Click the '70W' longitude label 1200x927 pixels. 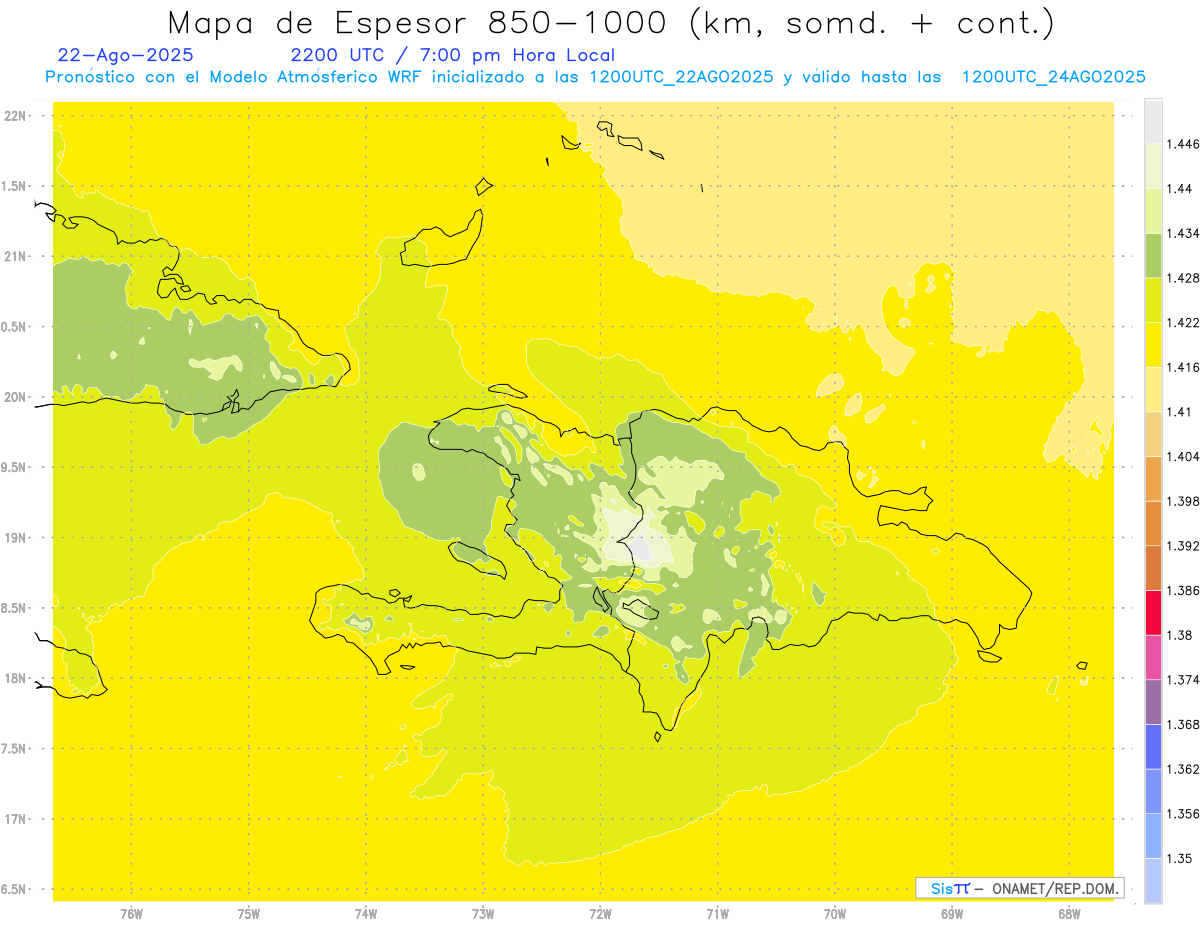(x=835, y=913)
